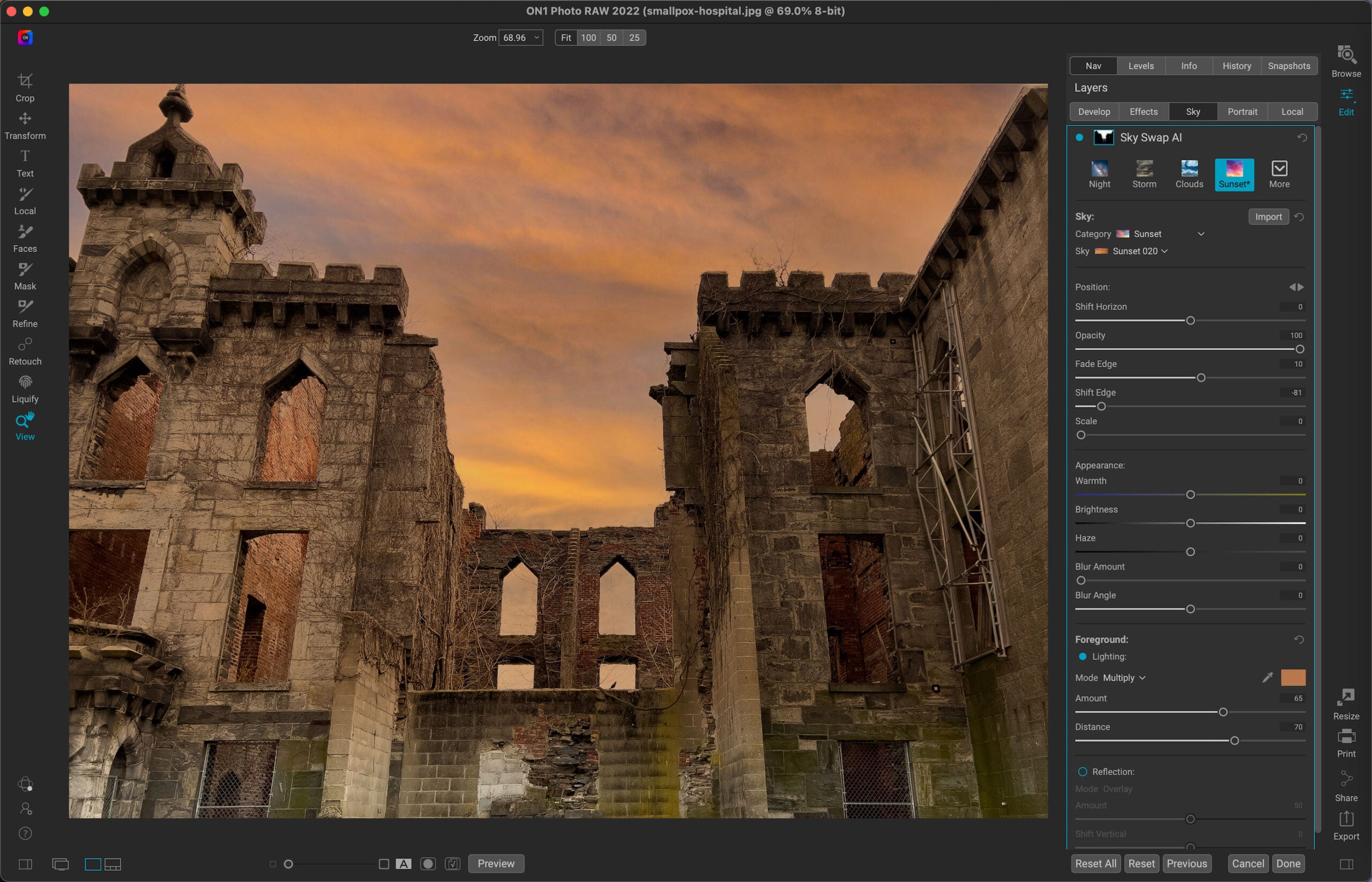Disable the foreground Lighting option
Screen dimensions: 1372x882
click(x=1082, y=656)
